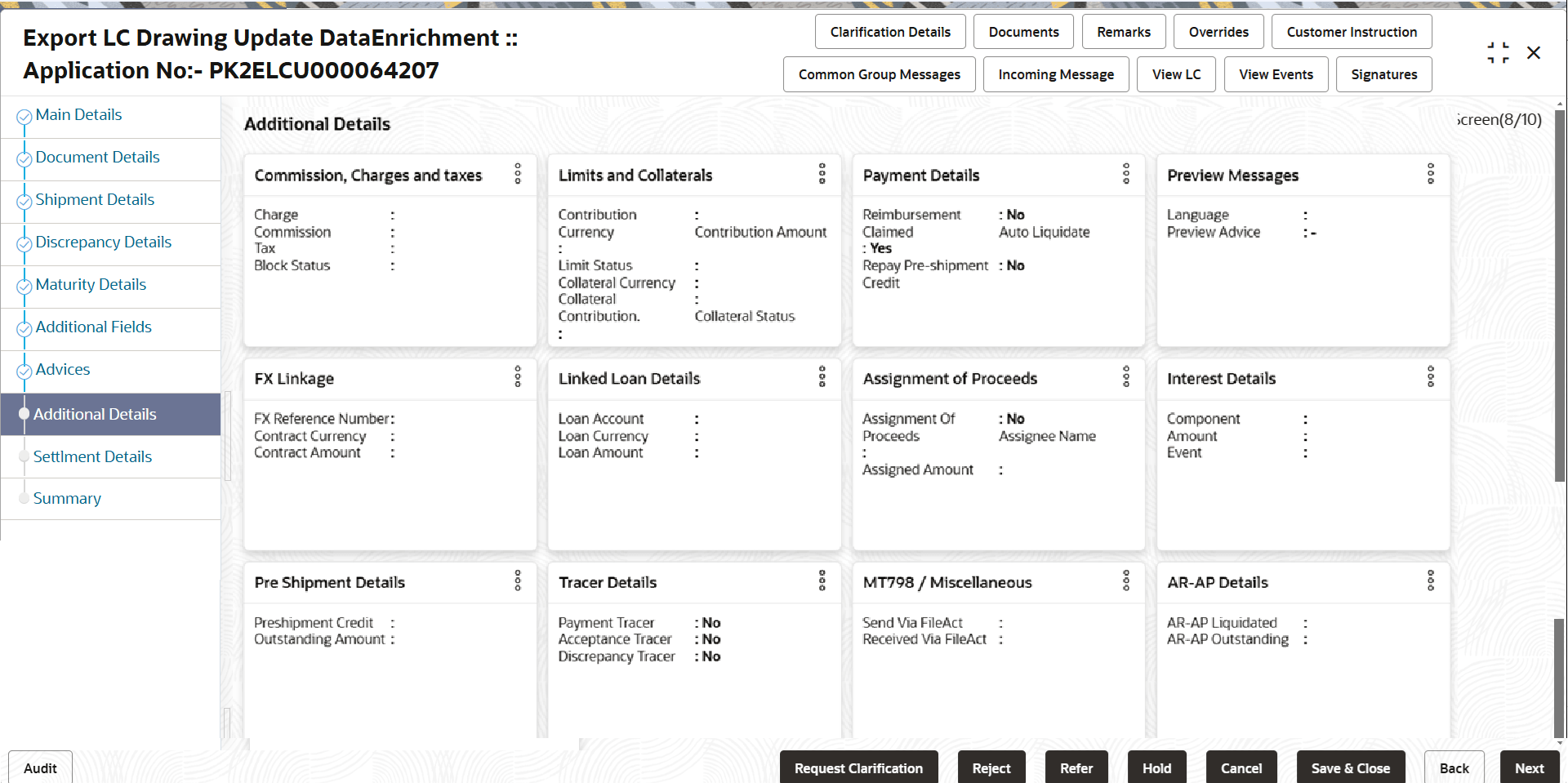Click the Preview Messages card title
The height and width of the screenshot is (783, 1568).
tap(1232, 176)
